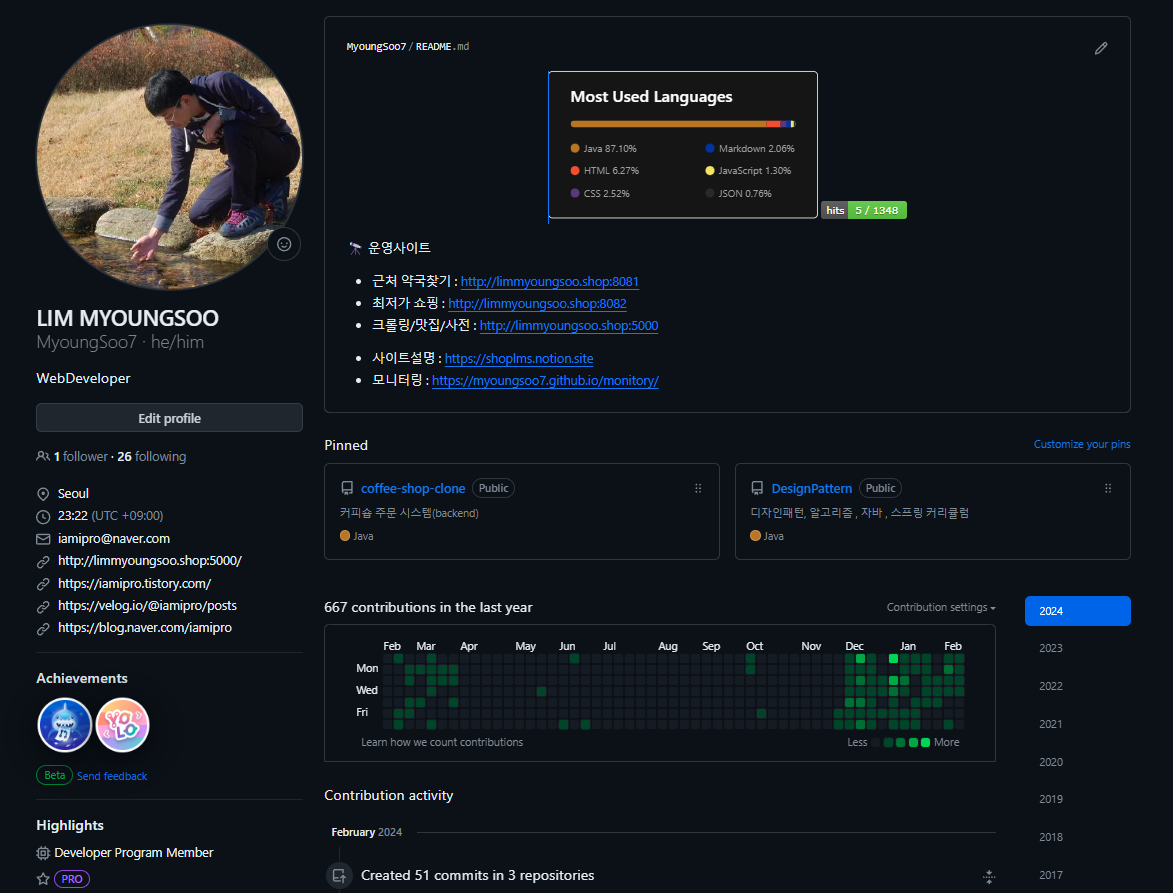Screen dimensions: 1173x893
Task: Click Send feedback link
Action: click(112, 776)
